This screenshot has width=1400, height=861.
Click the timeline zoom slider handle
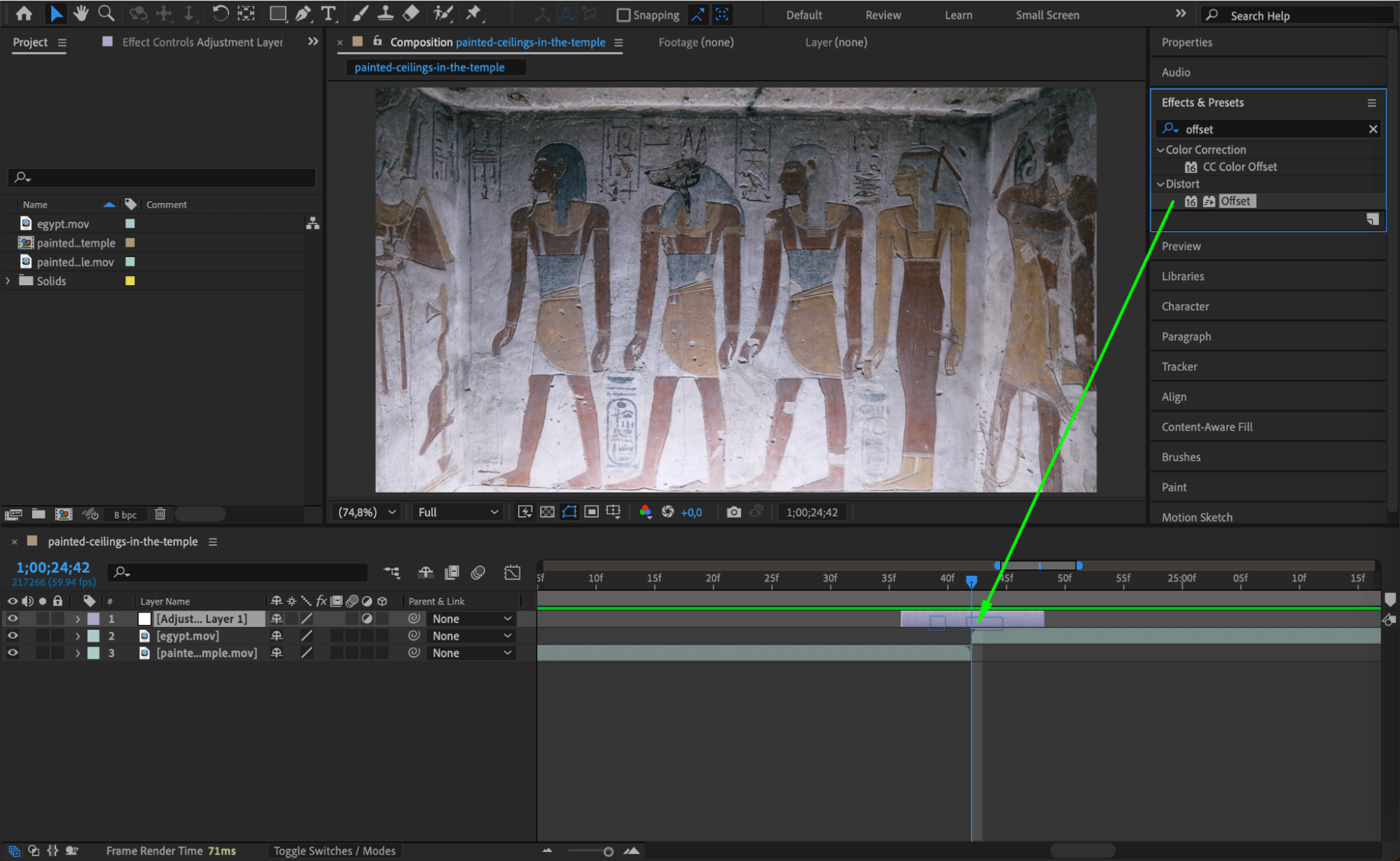tap(608, 851)
